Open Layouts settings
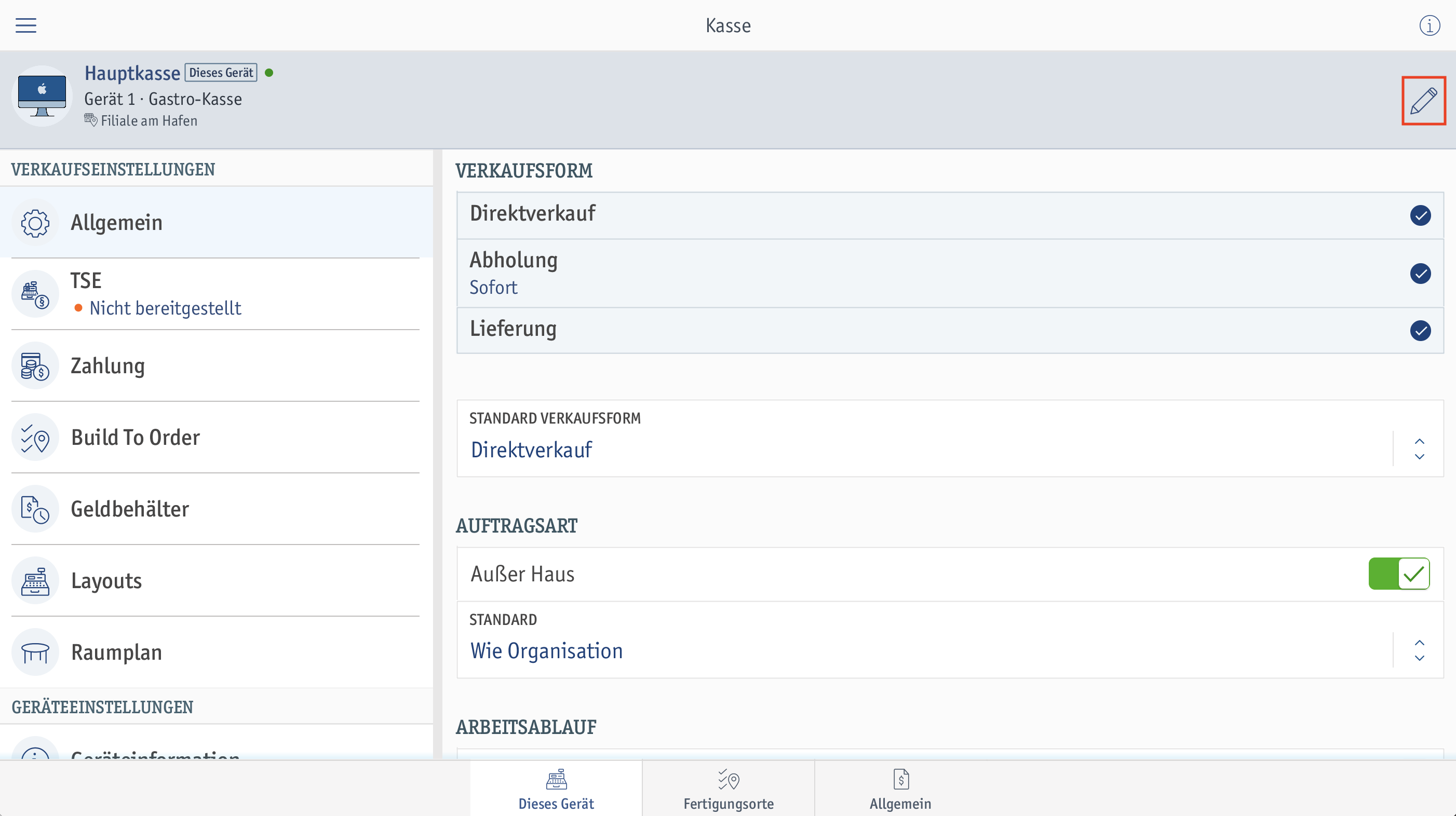Image resolution: width=1456 pixels, height=816 pixels. [217, 581]
